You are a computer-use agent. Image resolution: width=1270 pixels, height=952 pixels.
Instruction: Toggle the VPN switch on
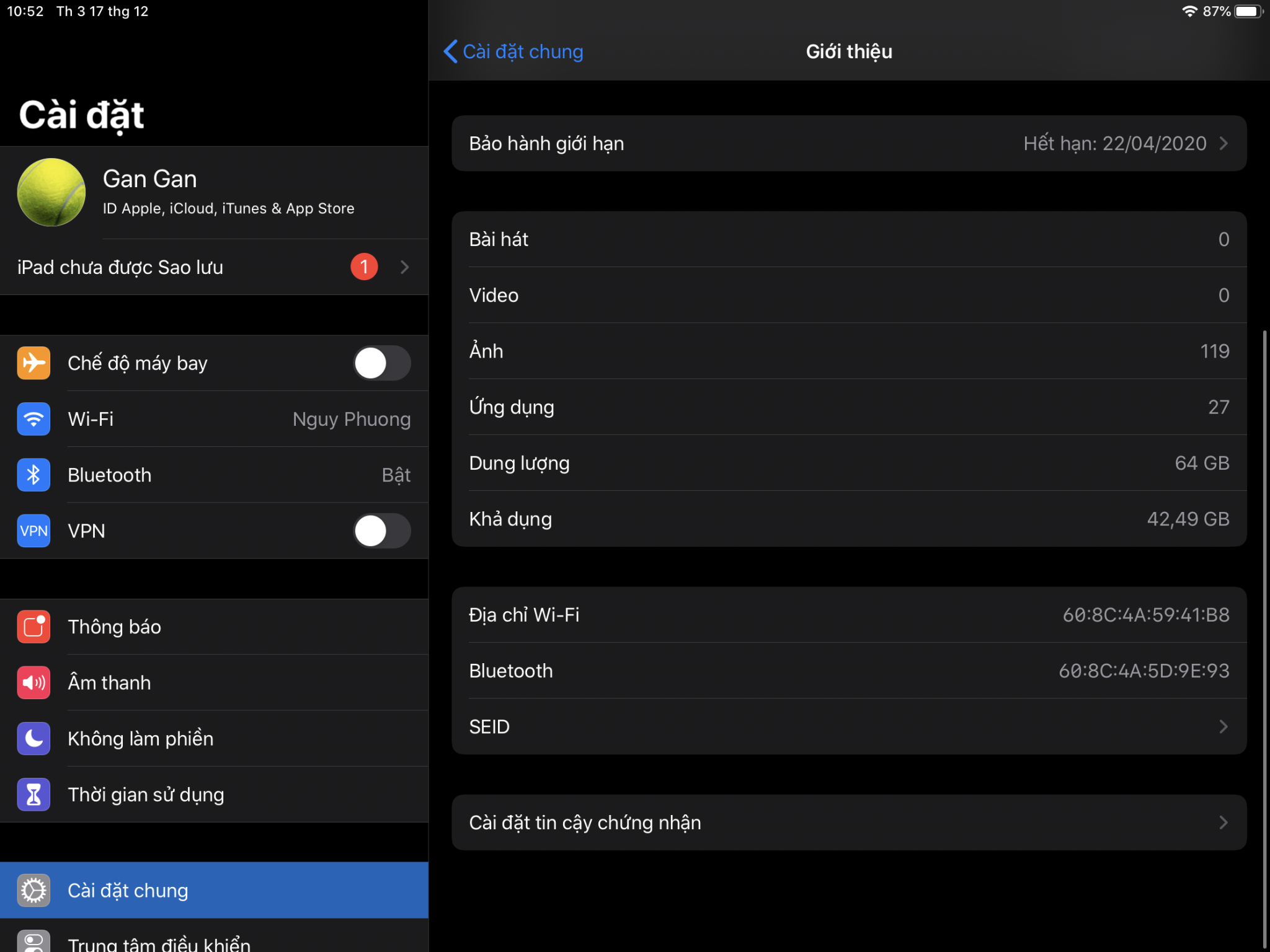381,531
